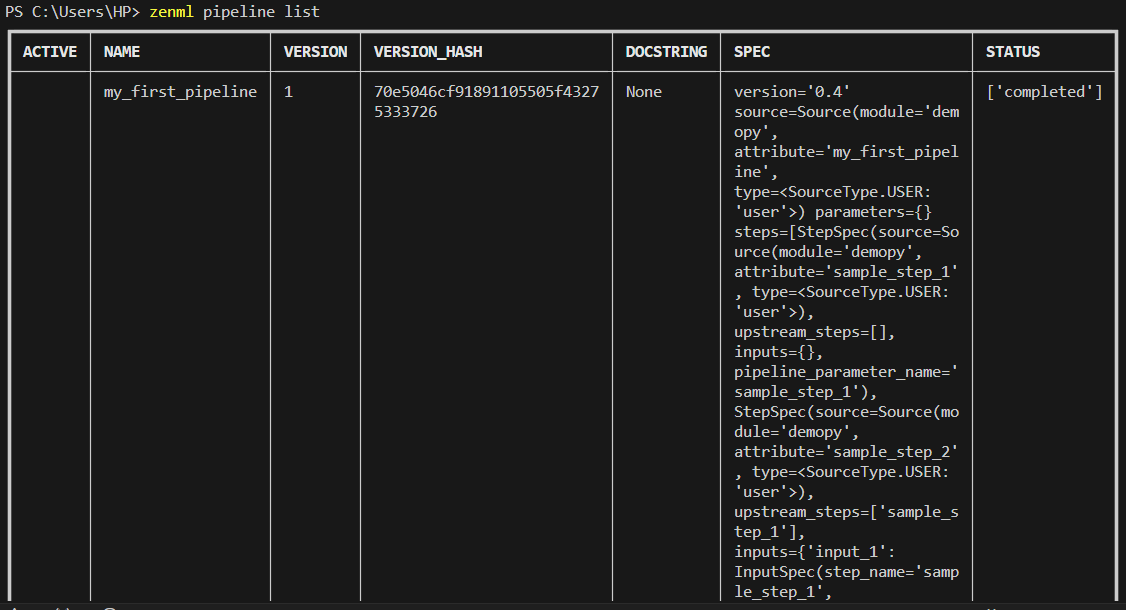This screenshot has width=1126, height=610.
Task: Select the inputs={'input_1': spec line
Action: pyautogui.click(x=814, y=552)
